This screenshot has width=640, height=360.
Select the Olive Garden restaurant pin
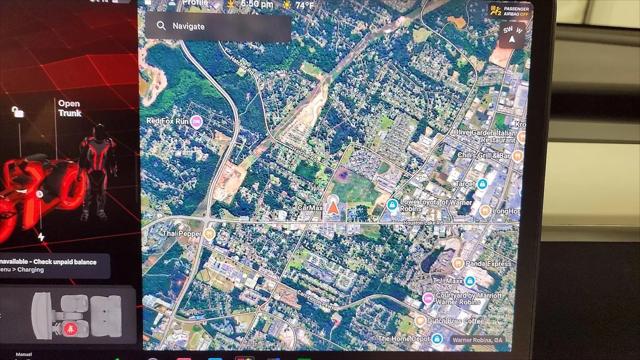pyautogui.click(x=521, y=137)
